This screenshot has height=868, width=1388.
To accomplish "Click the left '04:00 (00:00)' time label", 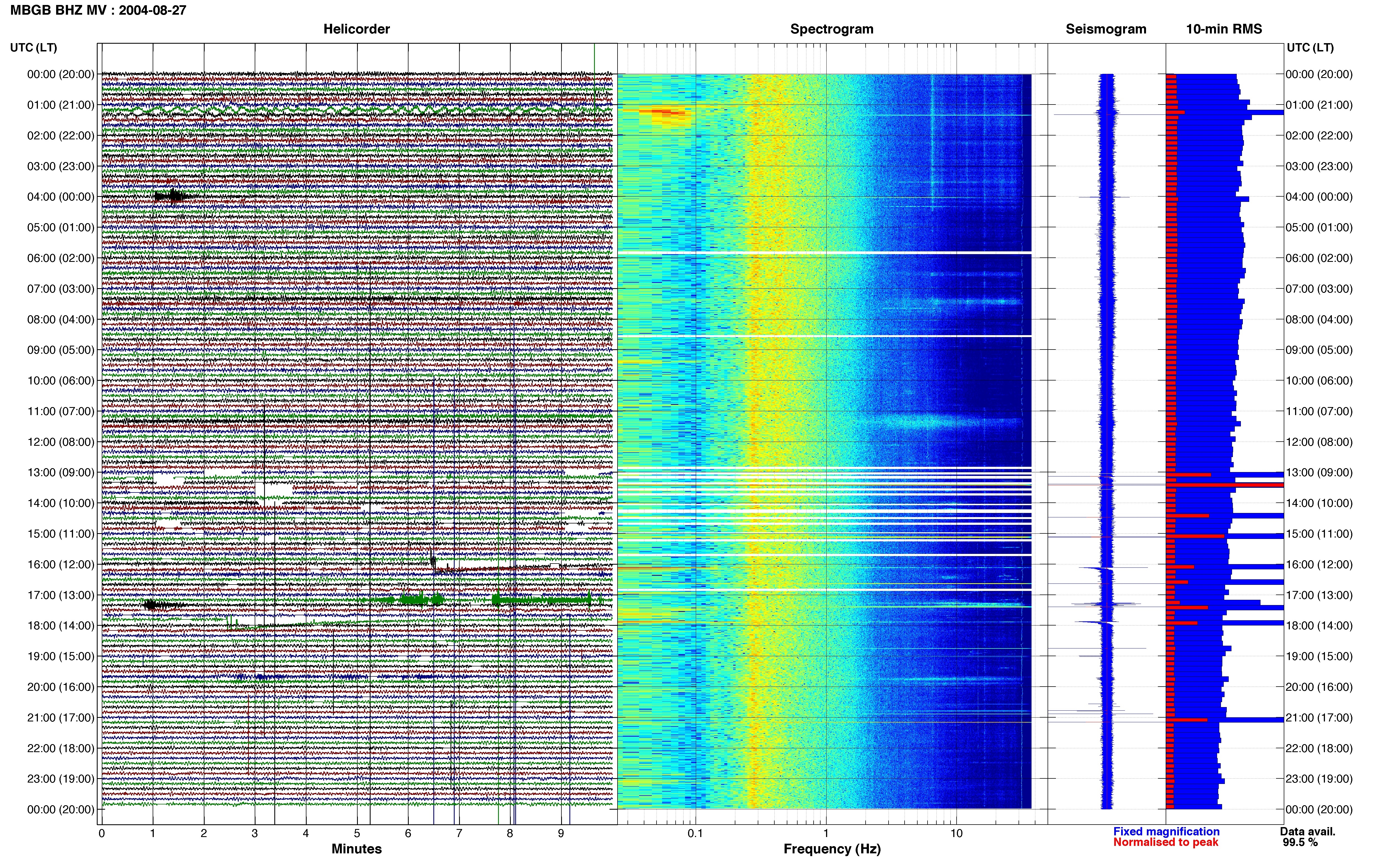I will point(61,197).
